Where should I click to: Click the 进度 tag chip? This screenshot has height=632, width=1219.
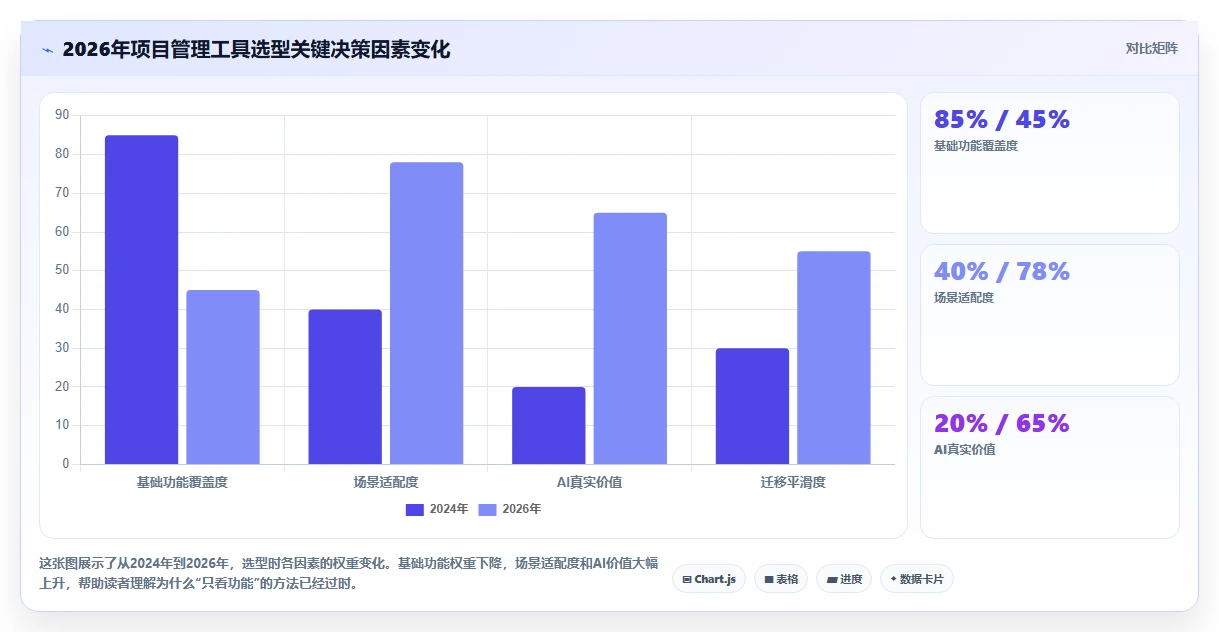(844, 579)
